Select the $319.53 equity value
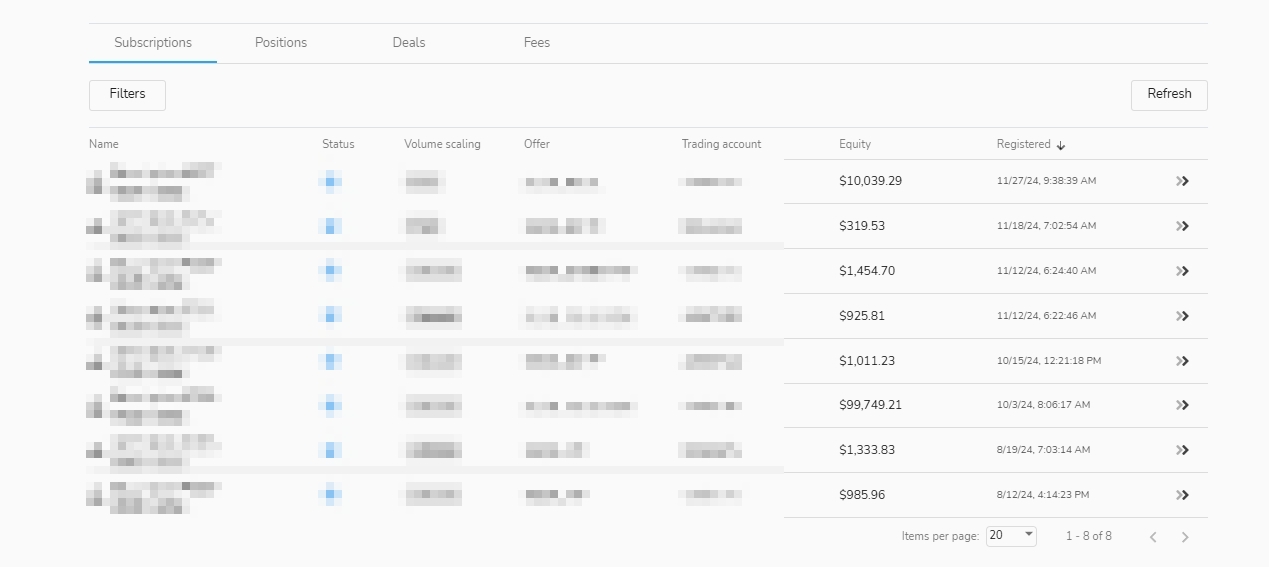Viewport: 1269px width, 567px height. 862,226
